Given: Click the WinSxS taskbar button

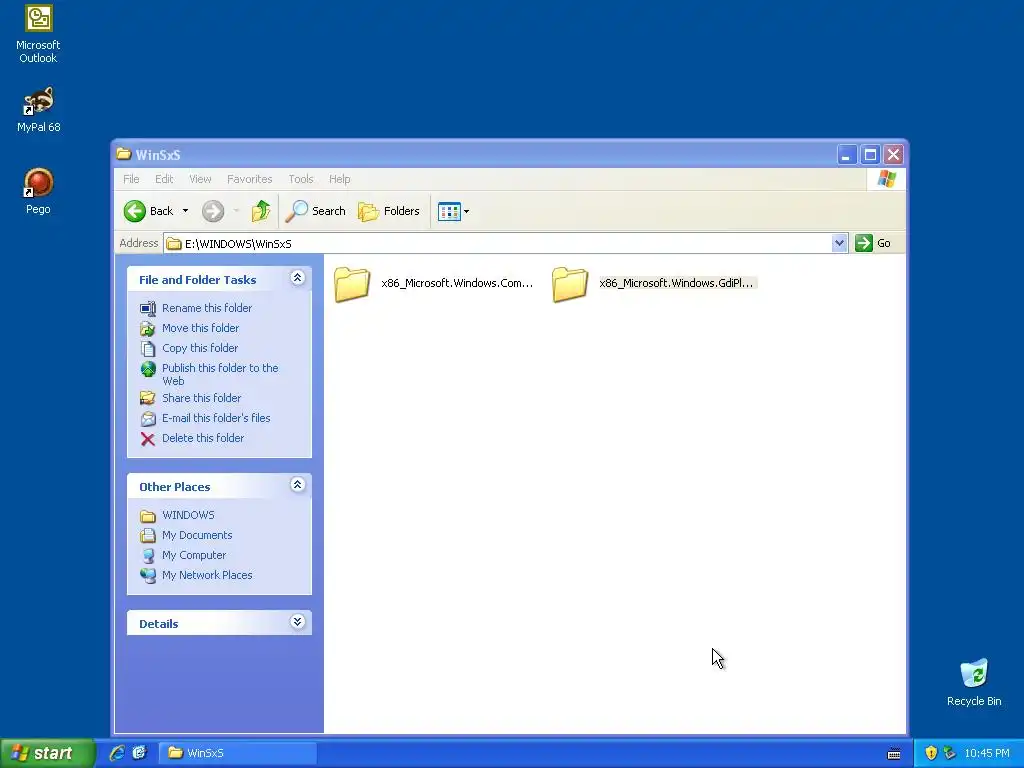Looking at the screenshot, I should [x=238, y=753].
